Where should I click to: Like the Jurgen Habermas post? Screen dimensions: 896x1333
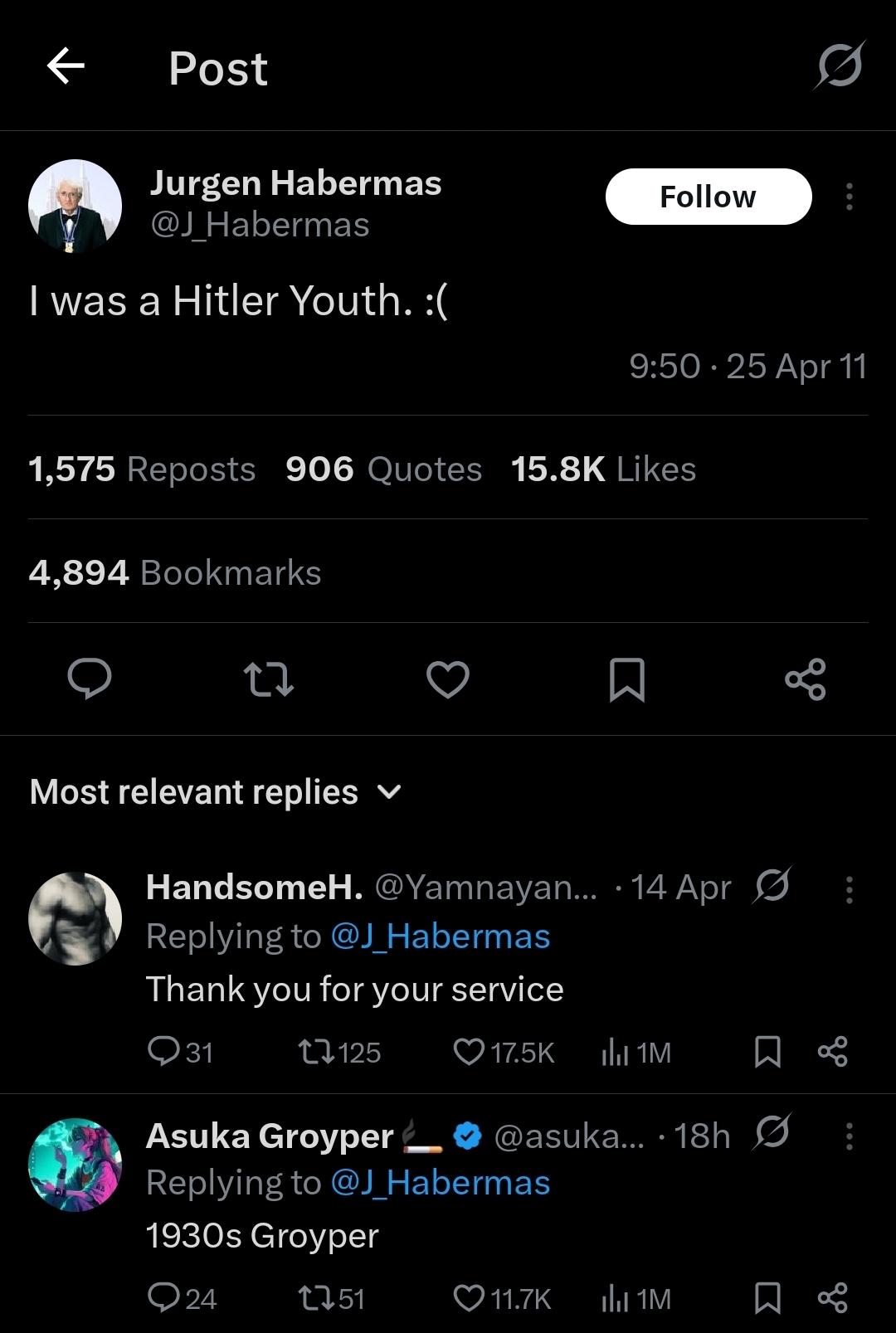pyautogui.click(x=448, y=679)
